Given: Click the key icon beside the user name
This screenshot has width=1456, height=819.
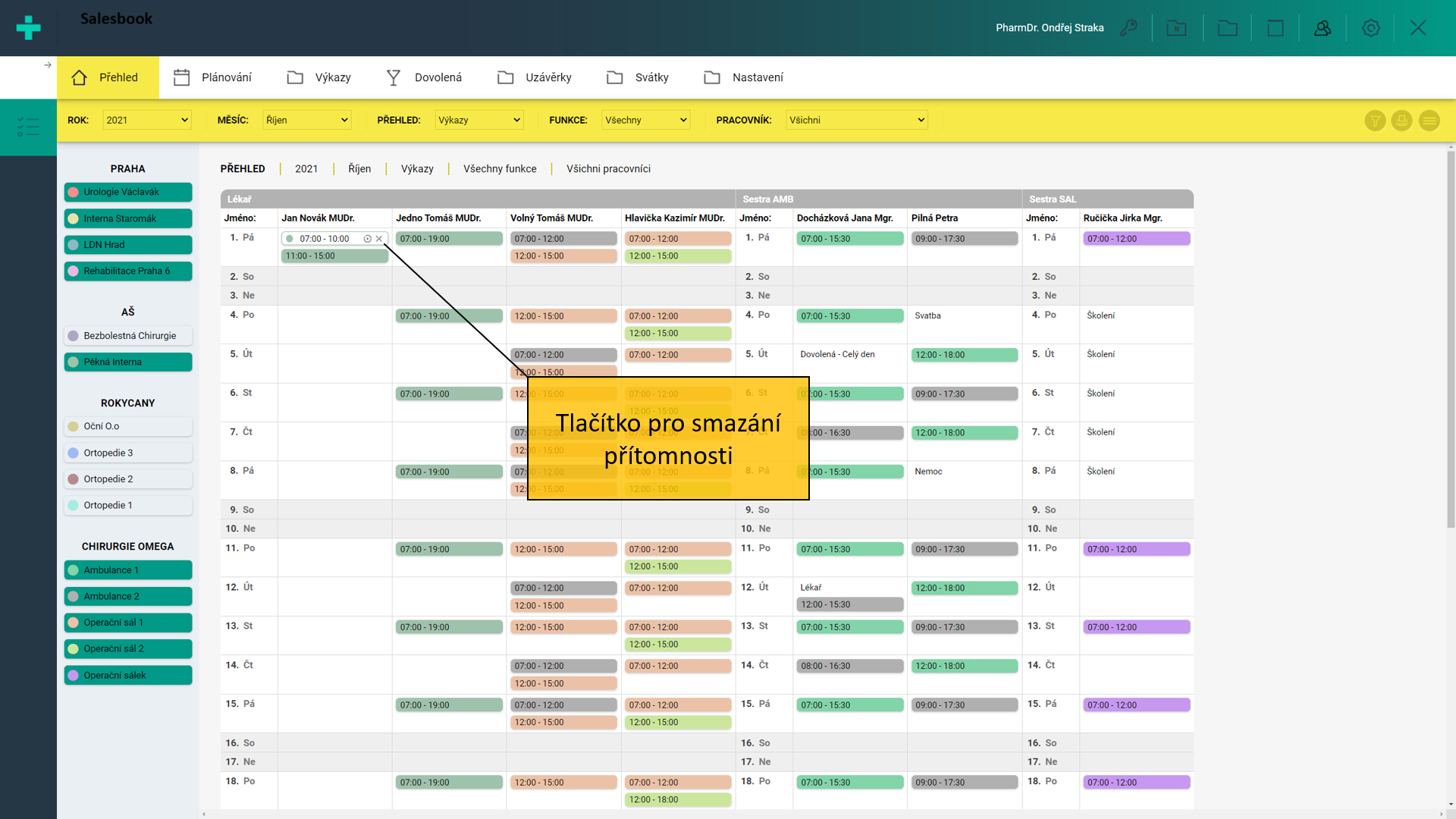Looking at the screenshot, I should pyautogui.click(x=1128, y=28).
